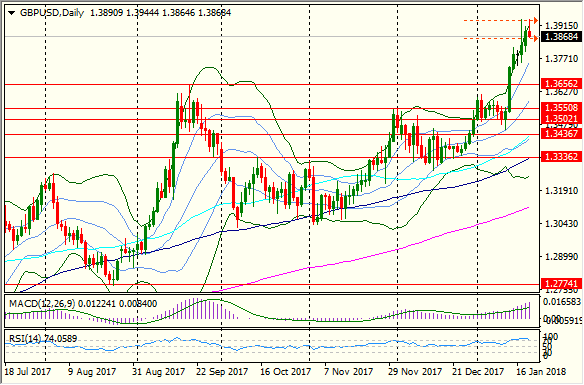This screenshot has width=584, height=385.
Task: Select the 1.34367 red price level label
Action: click(x=561, y=134)
